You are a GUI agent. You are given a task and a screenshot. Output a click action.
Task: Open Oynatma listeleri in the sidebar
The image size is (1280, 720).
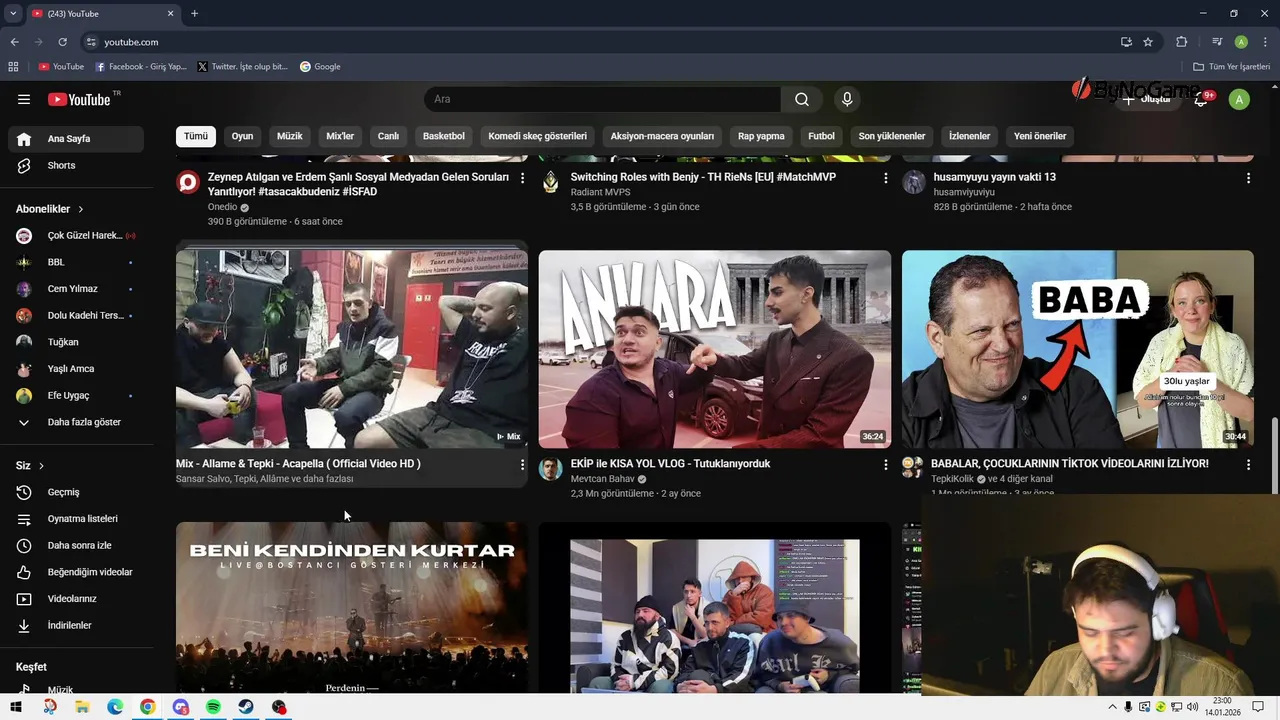click(76, 519)
